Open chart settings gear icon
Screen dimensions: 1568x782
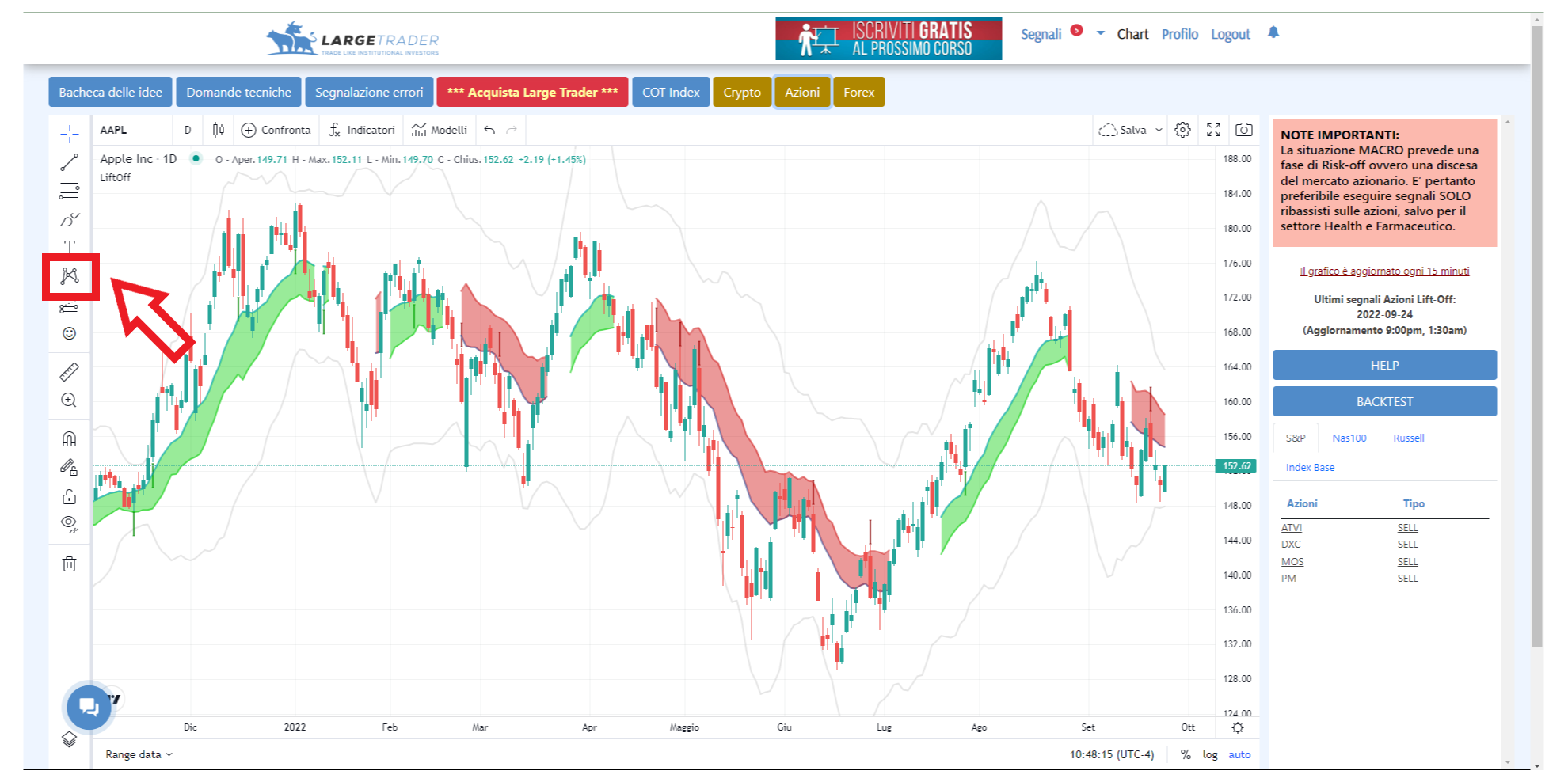[1182, 130]
